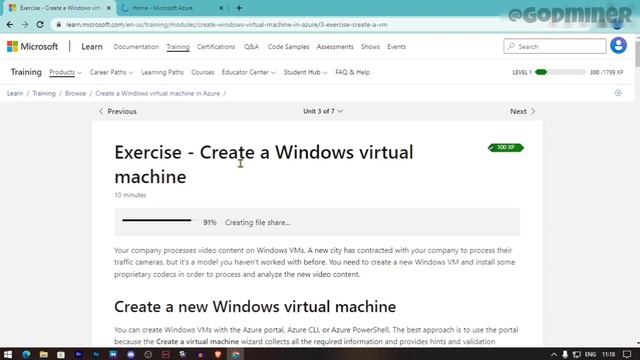Viewport: 640px width, 360px height.
Task: Open the network status tray icon
Action: pyautogui.click(x=576, y=354)
